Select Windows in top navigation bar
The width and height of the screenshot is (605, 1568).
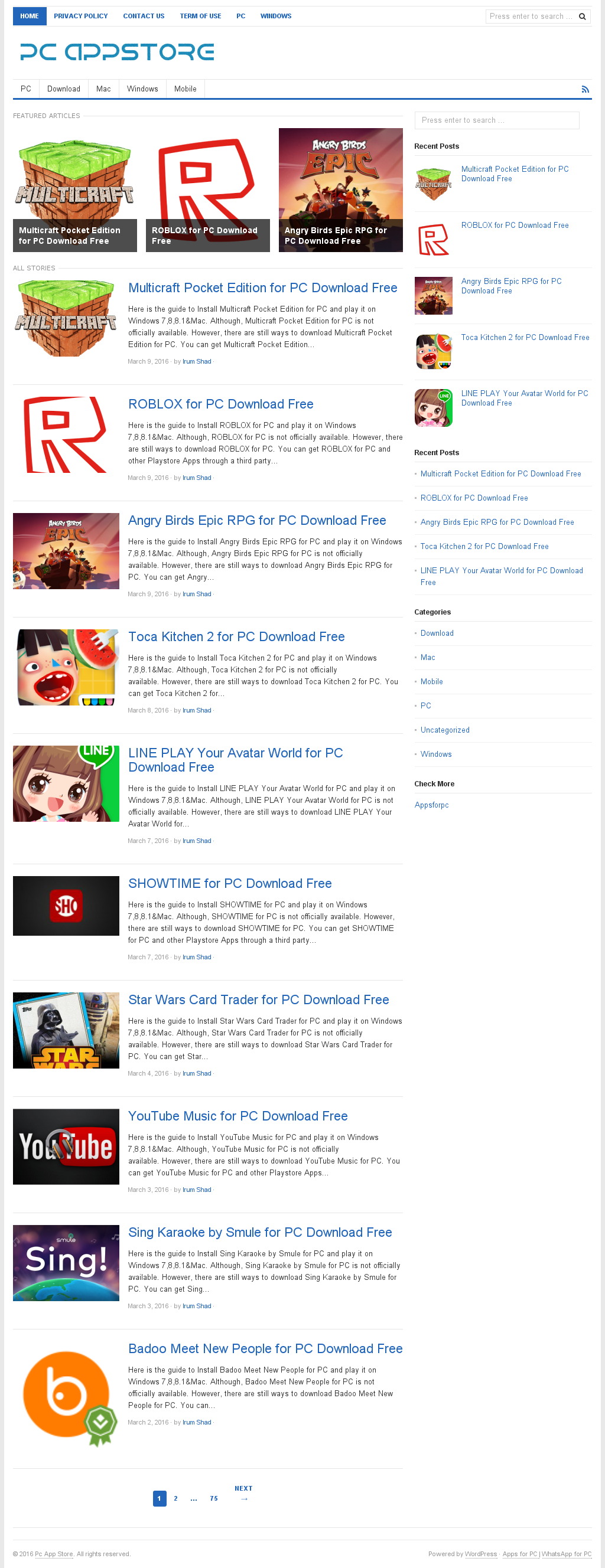click(x=276, y=17)
